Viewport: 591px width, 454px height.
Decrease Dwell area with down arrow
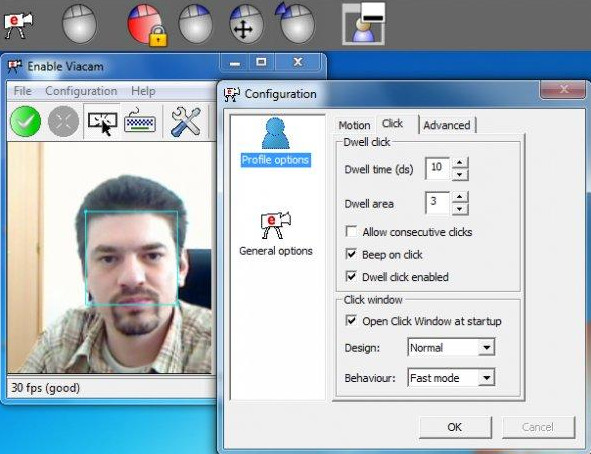[x=460, y=209]
